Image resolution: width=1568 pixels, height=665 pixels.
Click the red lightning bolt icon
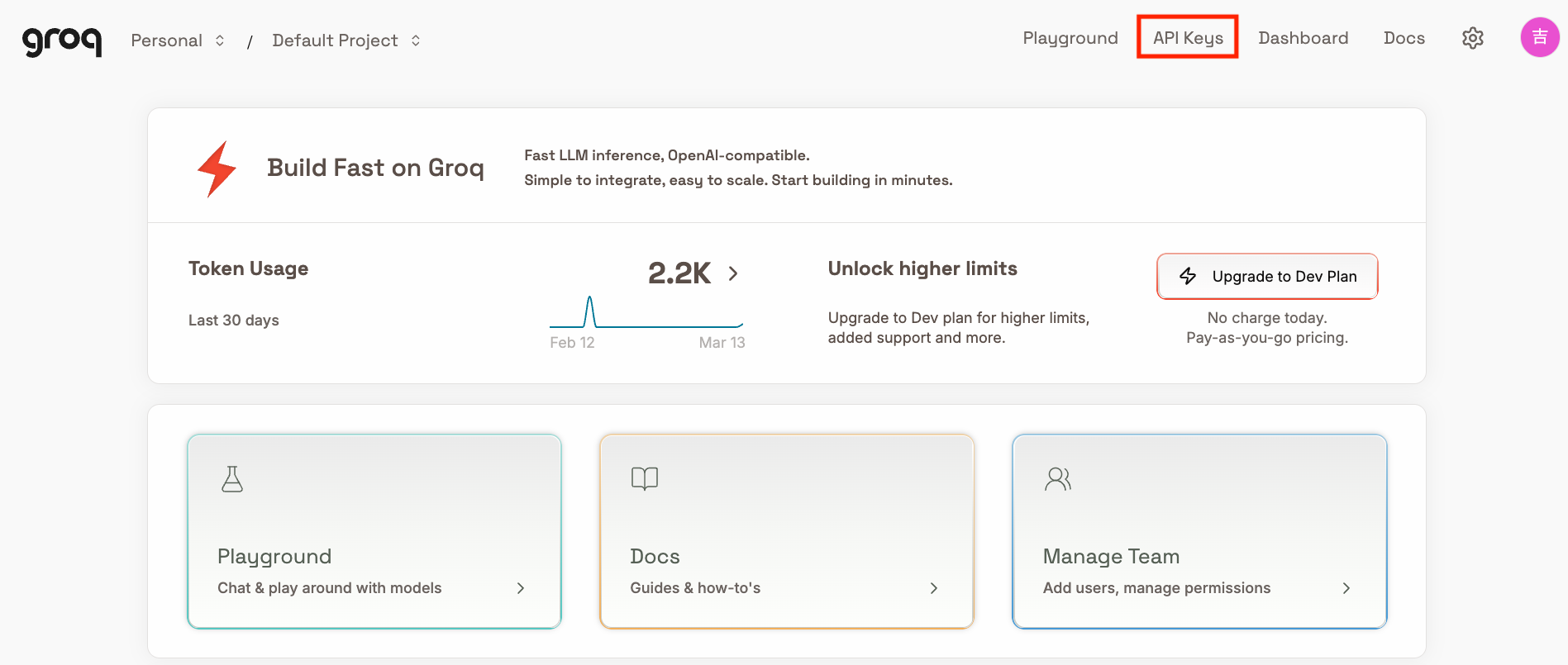(217, 169)
